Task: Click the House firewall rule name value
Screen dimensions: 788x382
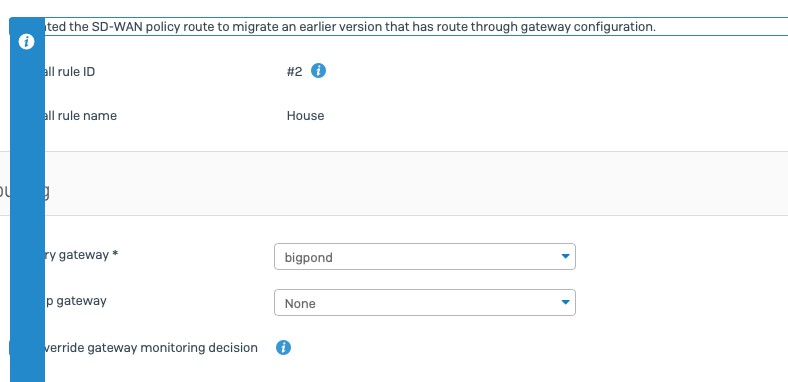Action: (x=306, y=116)
